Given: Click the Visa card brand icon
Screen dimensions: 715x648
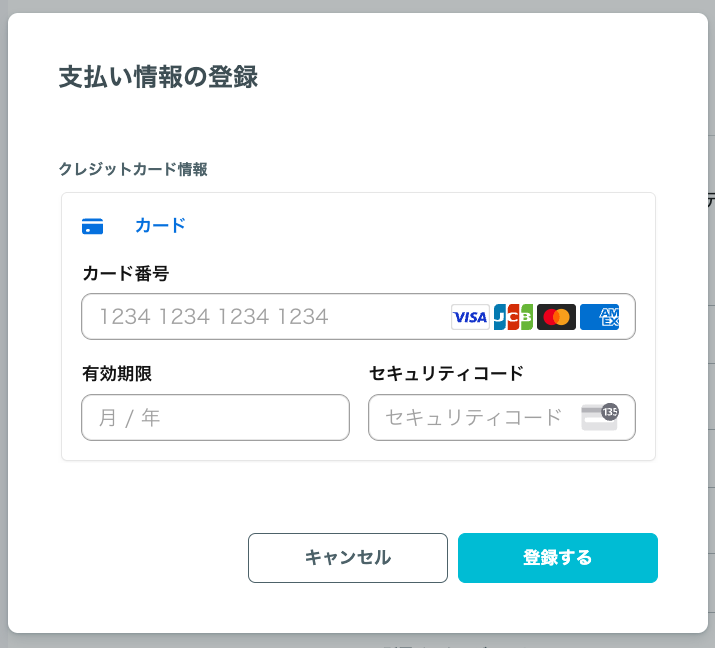Looking at the screenshot, I should [x=470, y=317].
